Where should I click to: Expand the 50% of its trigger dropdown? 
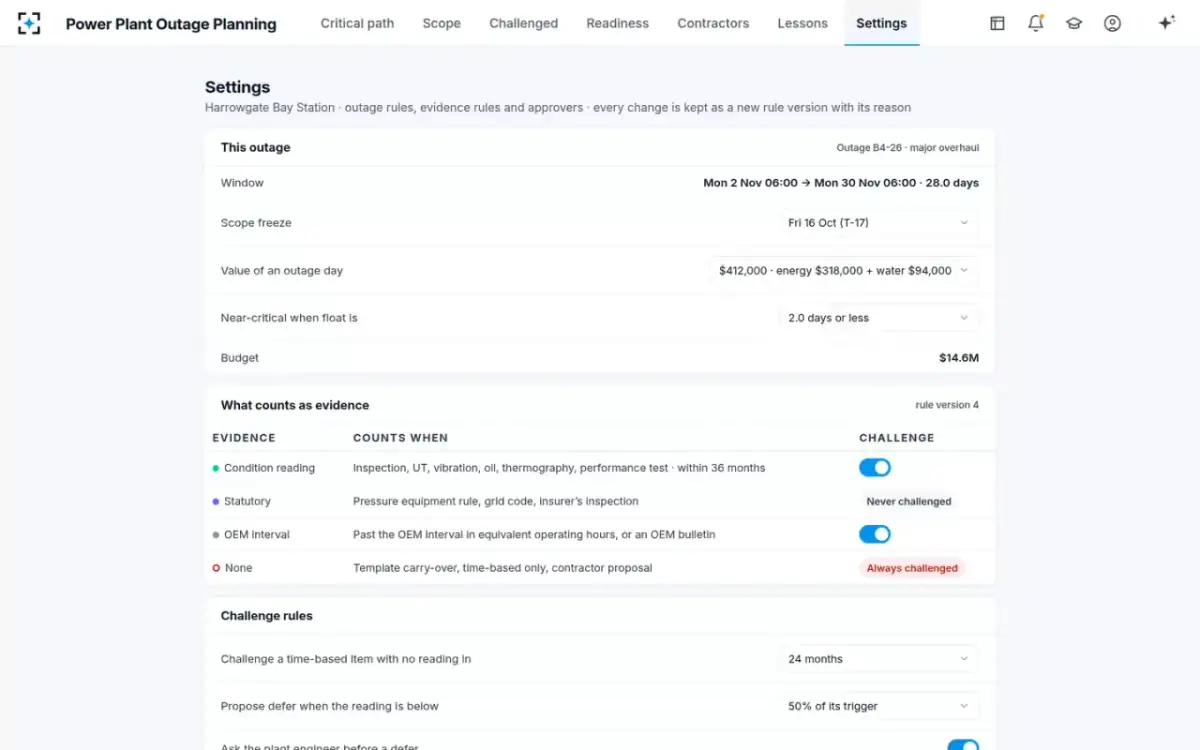pos(879,706)
